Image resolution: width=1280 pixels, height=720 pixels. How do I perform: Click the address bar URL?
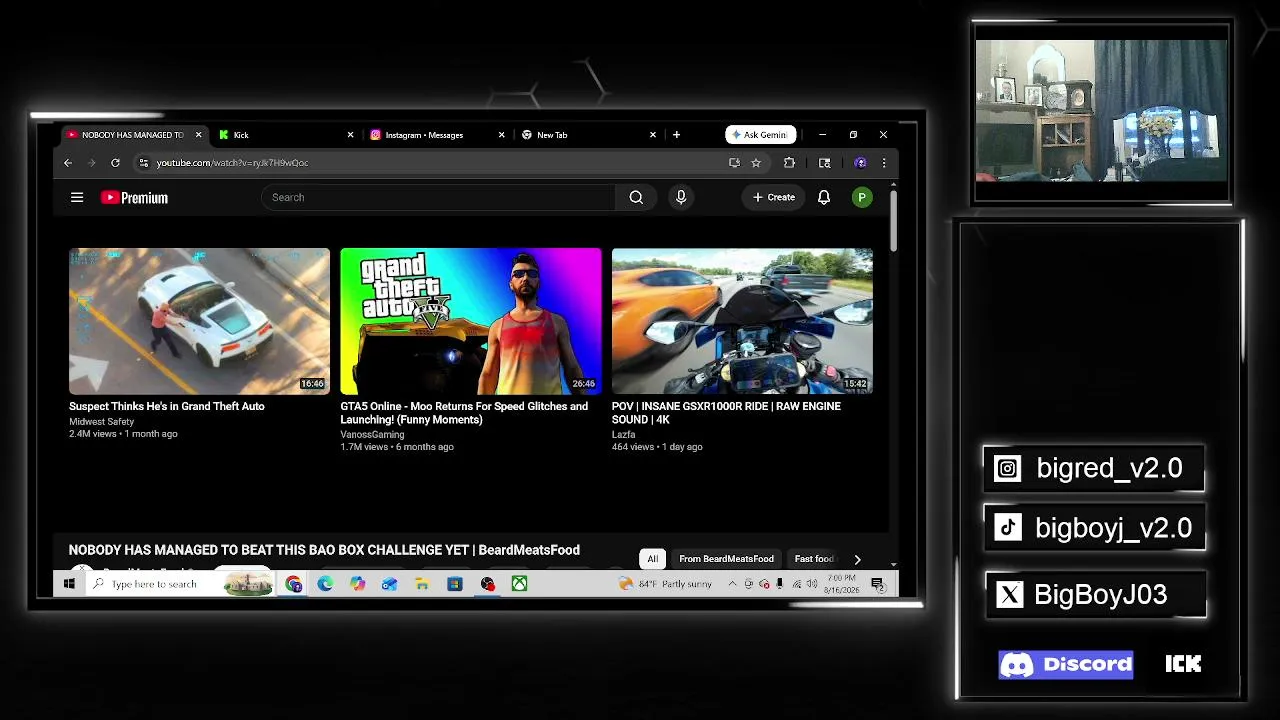tap(232, 163)
